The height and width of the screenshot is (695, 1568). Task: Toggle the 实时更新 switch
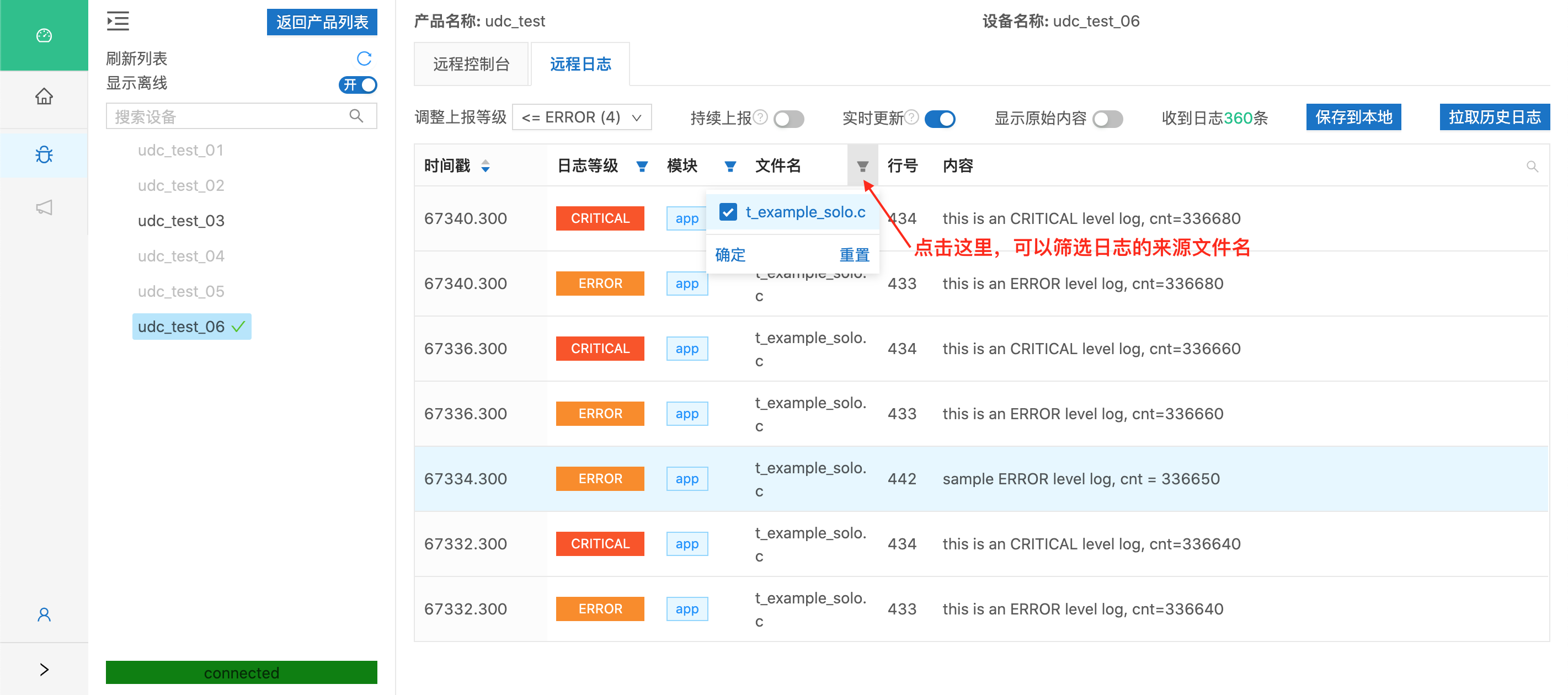coord(940,119)
